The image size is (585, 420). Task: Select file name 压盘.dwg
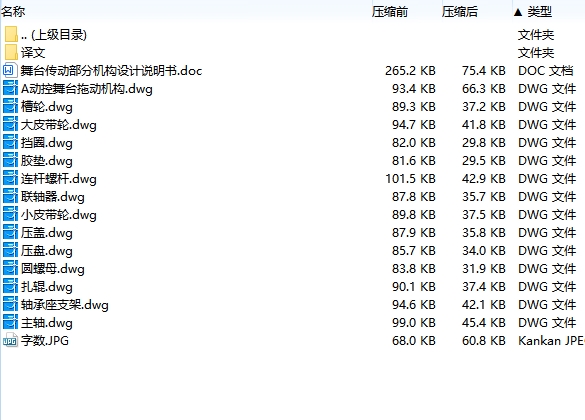[47, 251]
